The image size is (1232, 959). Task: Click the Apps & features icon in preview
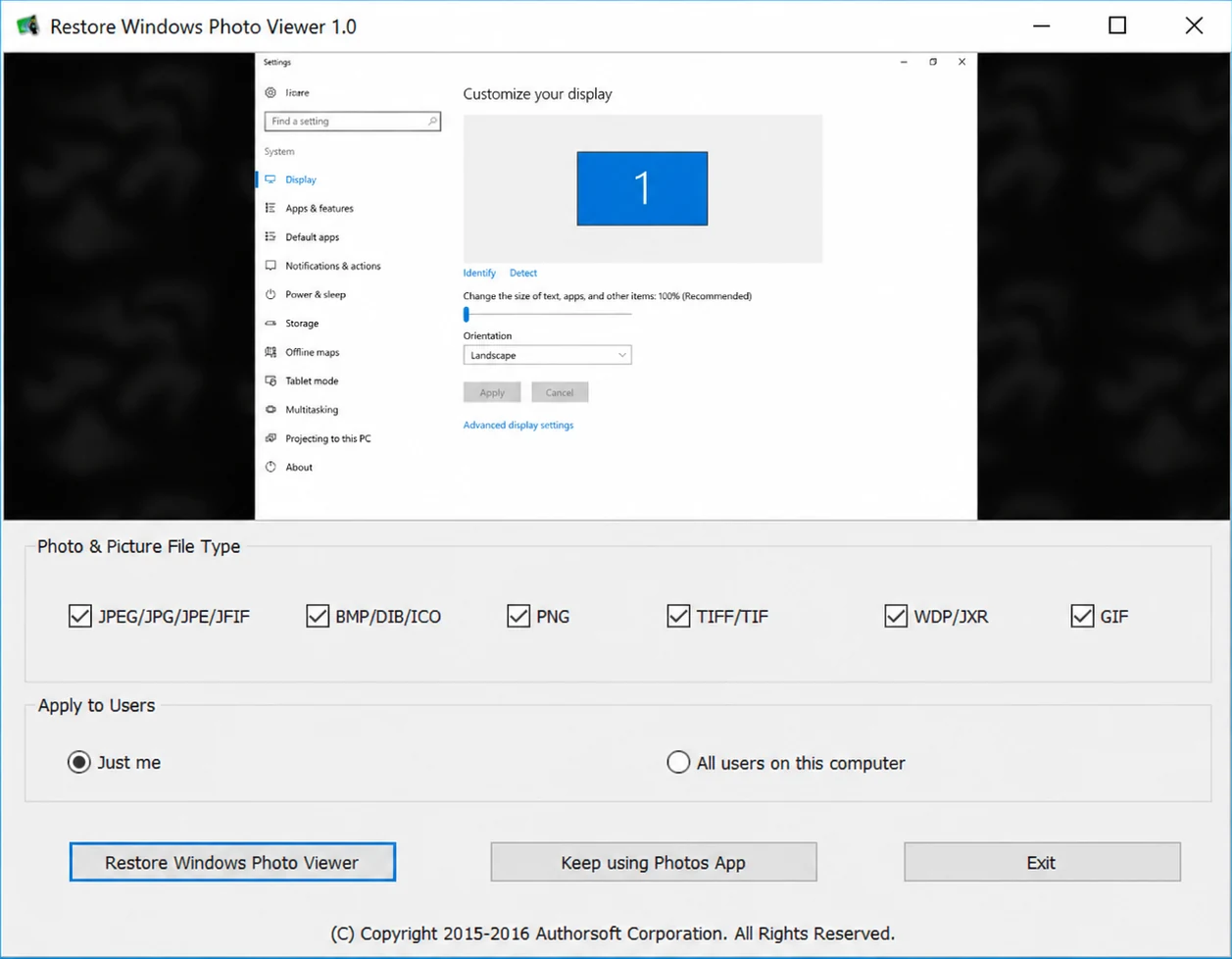[x=271, y=208]
